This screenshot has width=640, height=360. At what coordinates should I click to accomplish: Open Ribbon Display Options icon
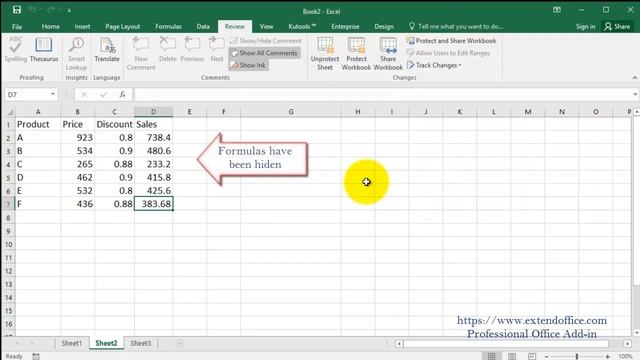(x=557, y=10)
